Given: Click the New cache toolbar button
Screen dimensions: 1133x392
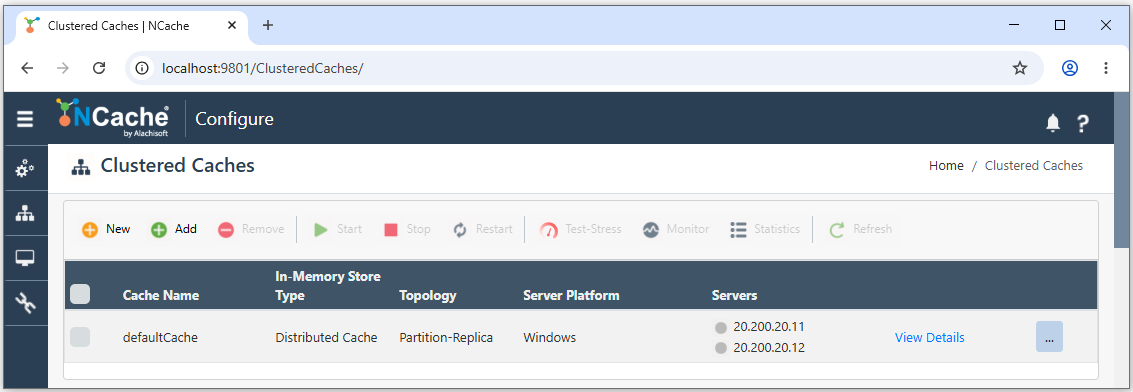Looking at the screenshot, I should coord(105,230).
